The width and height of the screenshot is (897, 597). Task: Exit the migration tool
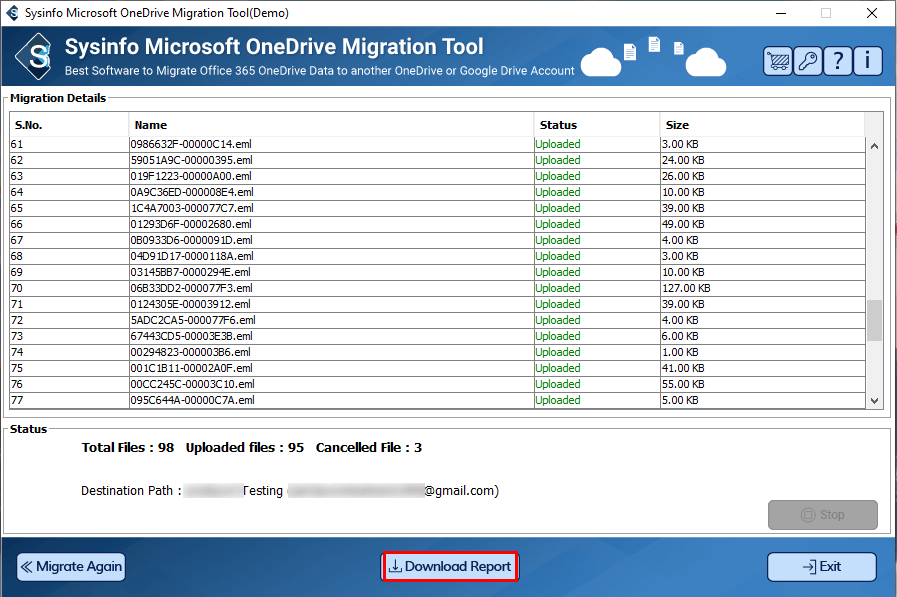[821, 567]
